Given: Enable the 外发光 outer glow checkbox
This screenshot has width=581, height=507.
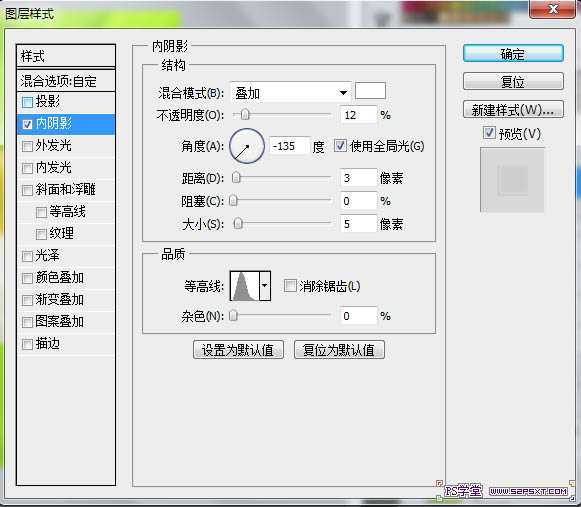Looking at the screenshot, I should 27,146.
